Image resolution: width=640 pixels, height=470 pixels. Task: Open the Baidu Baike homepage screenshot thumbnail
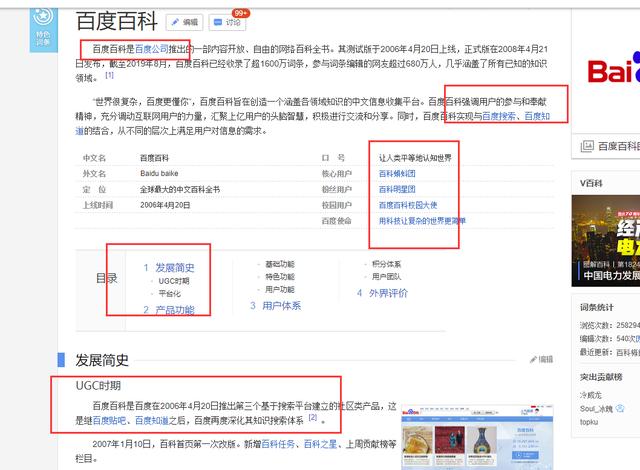(477, 437)
